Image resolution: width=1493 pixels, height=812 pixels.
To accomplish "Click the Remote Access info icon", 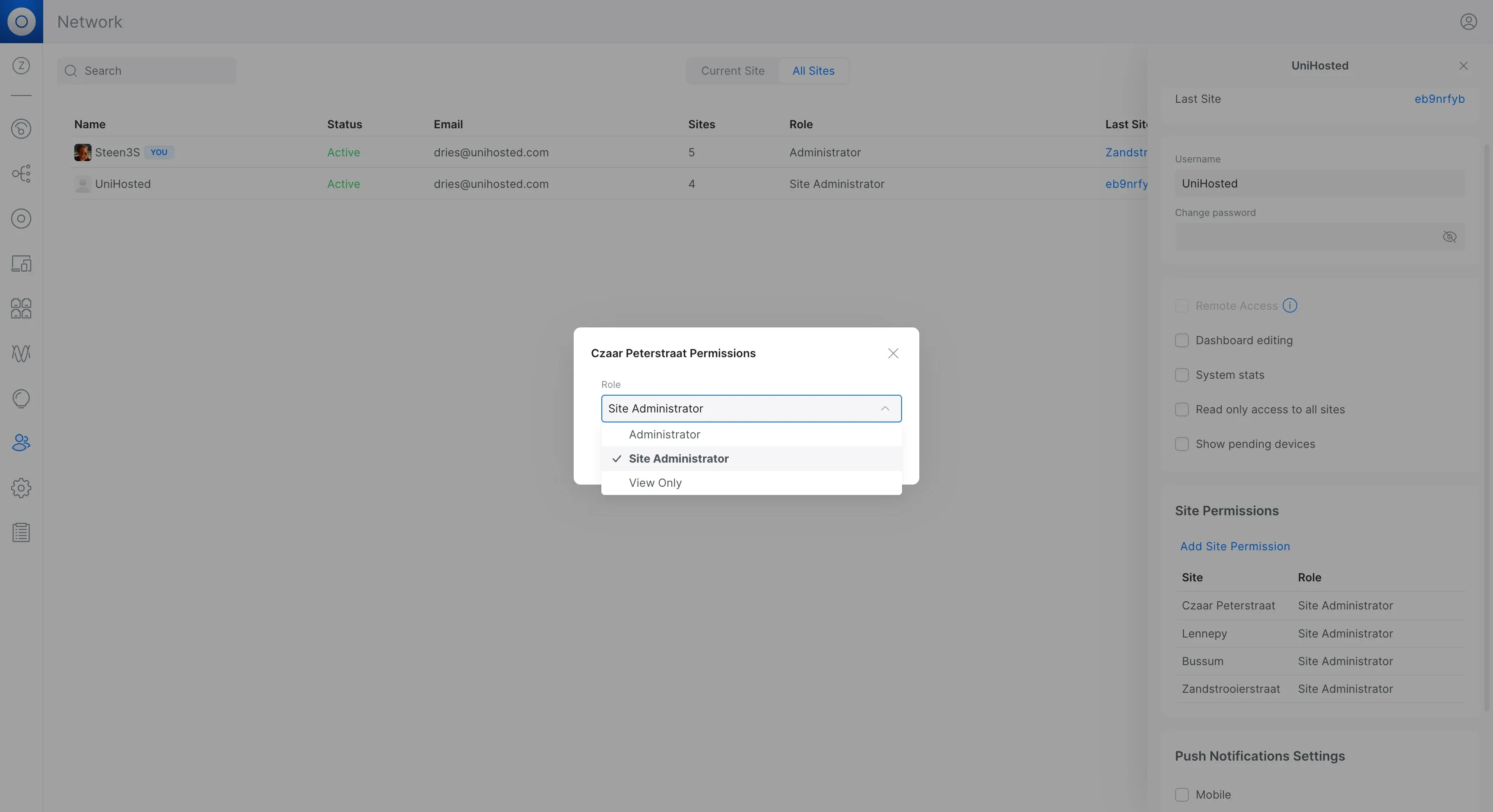I will (1290, 305).
